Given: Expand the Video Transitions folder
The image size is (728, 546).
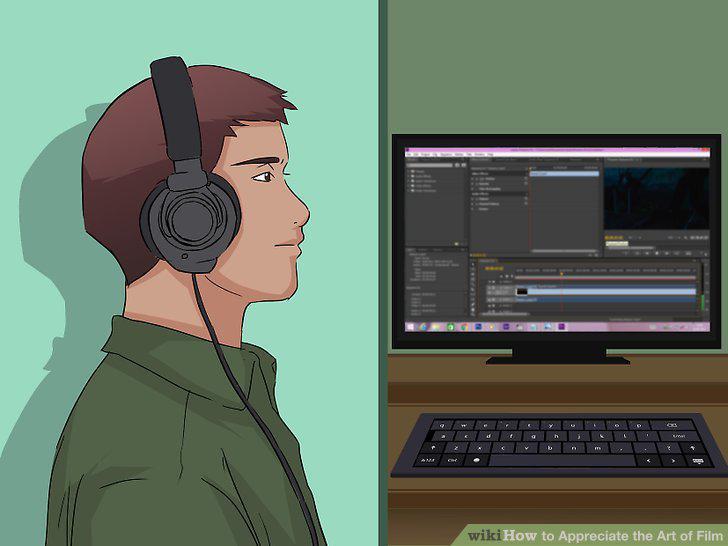Looking at the screenshot, I should click(409, 191).
